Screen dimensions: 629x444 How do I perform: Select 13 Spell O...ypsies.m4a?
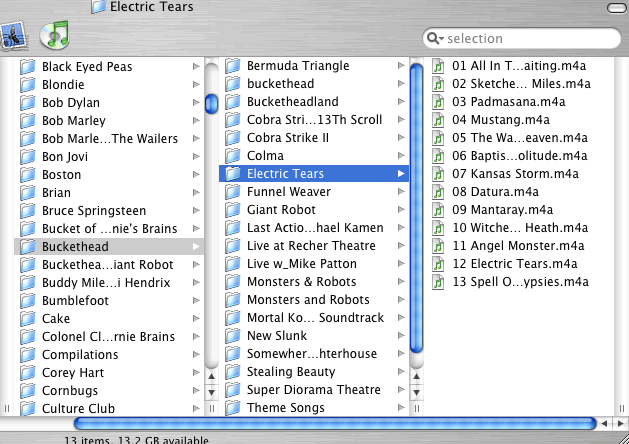pyautogui.click(x=519, y=282)
